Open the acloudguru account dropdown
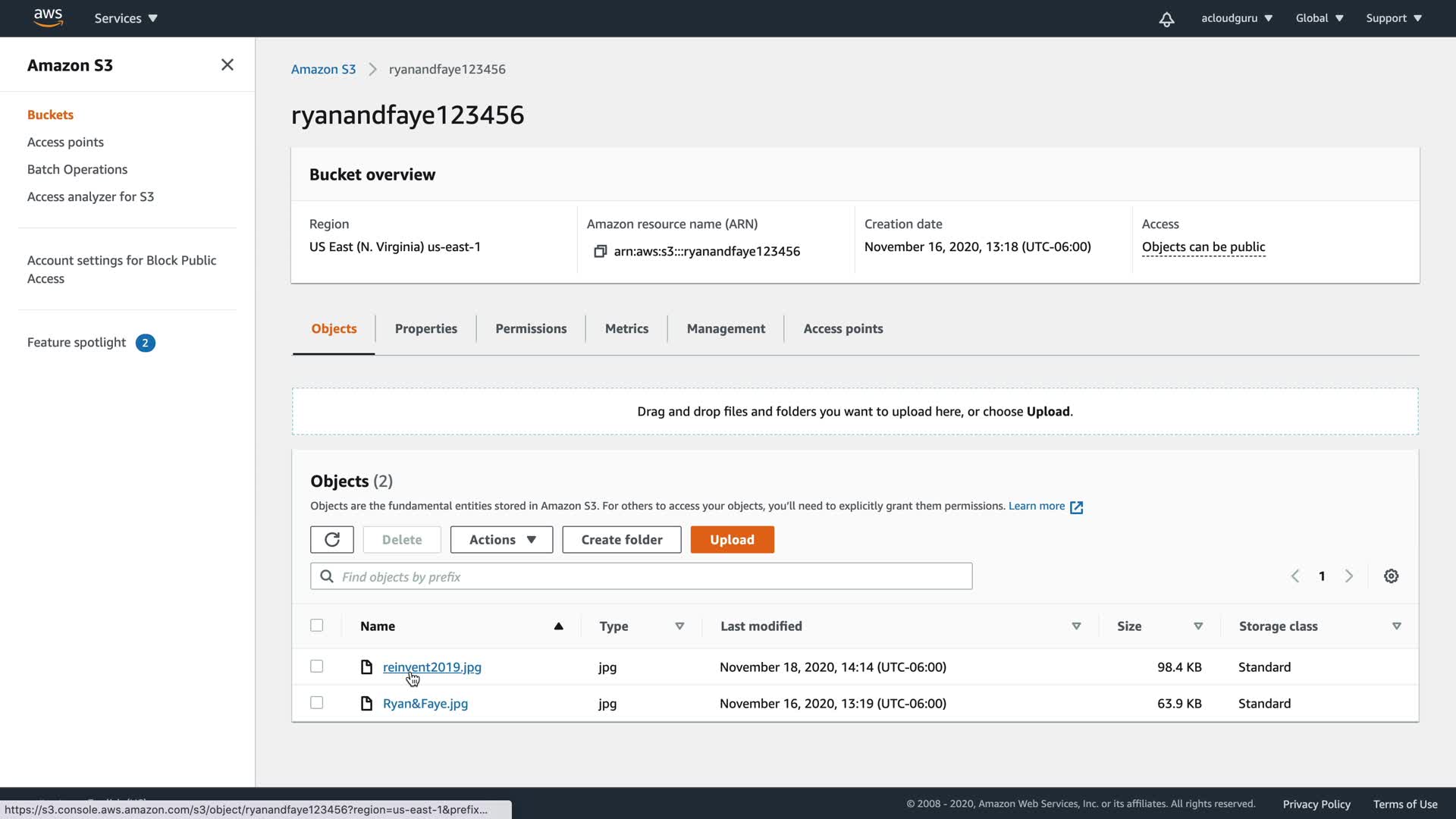The width and height of the screenshot is (1456, 819). click(1236, 18)
